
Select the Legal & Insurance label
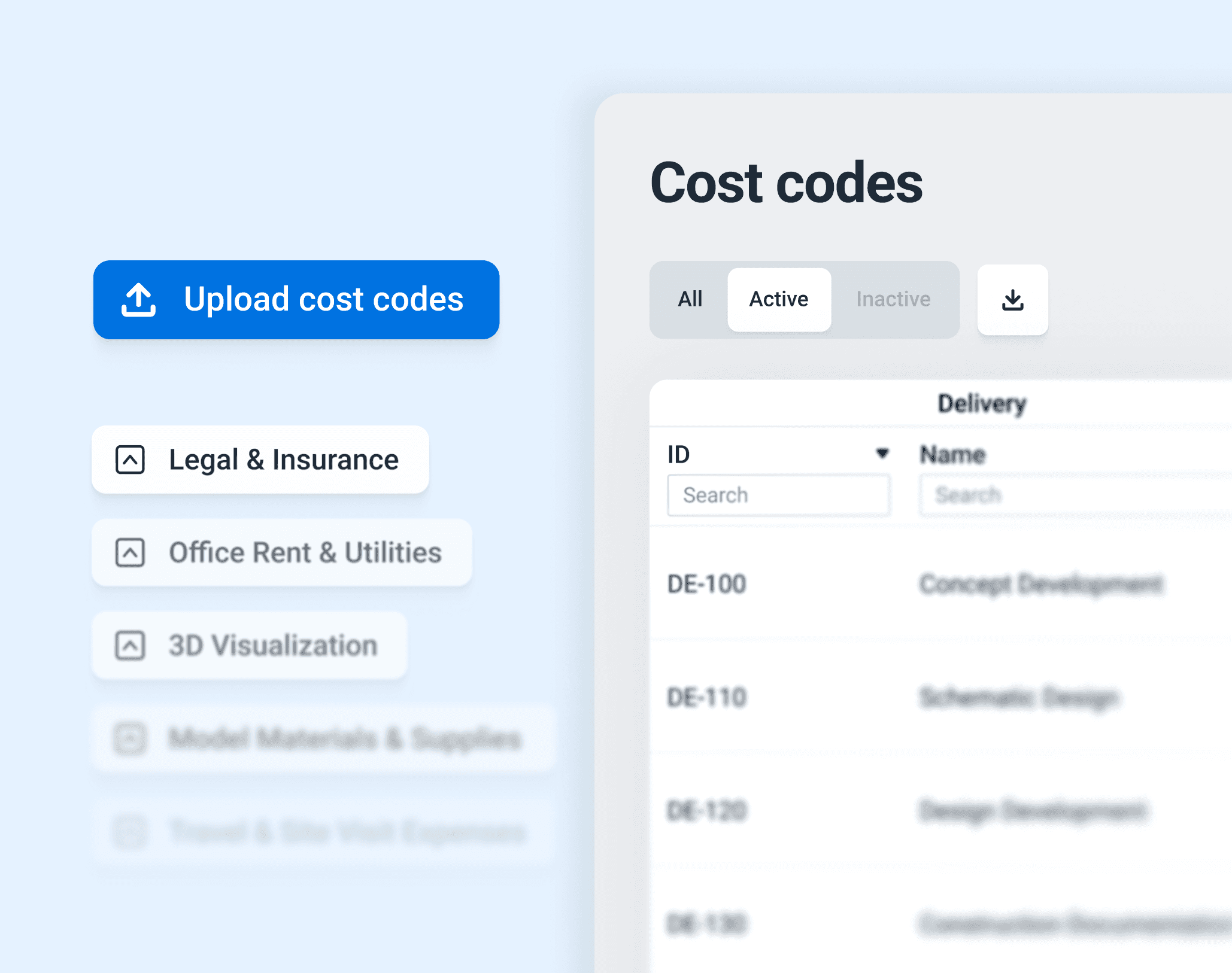click(284, 460)
